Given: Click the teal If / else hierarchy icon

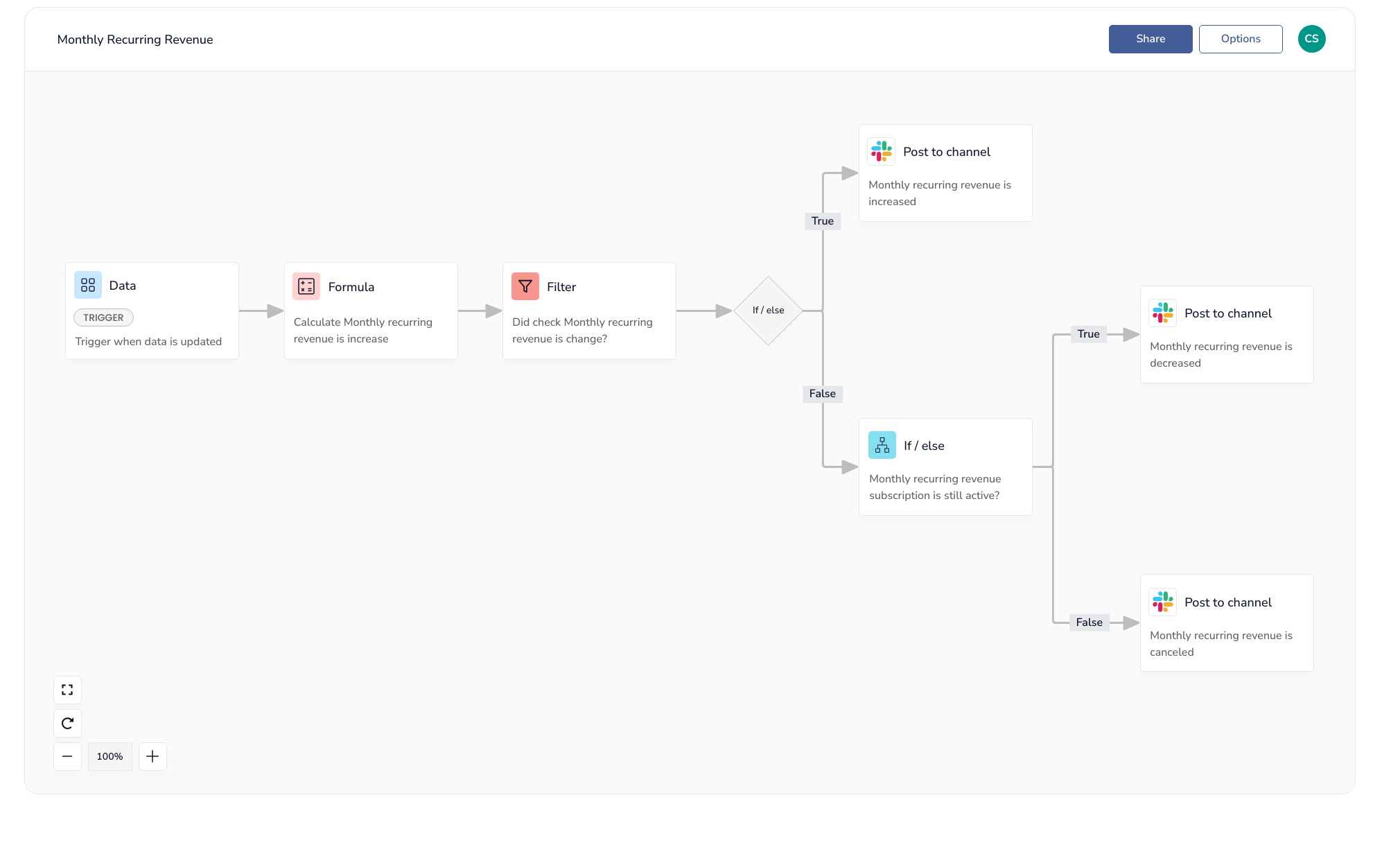Looking at the screenshot, I should tap(882, 445).
